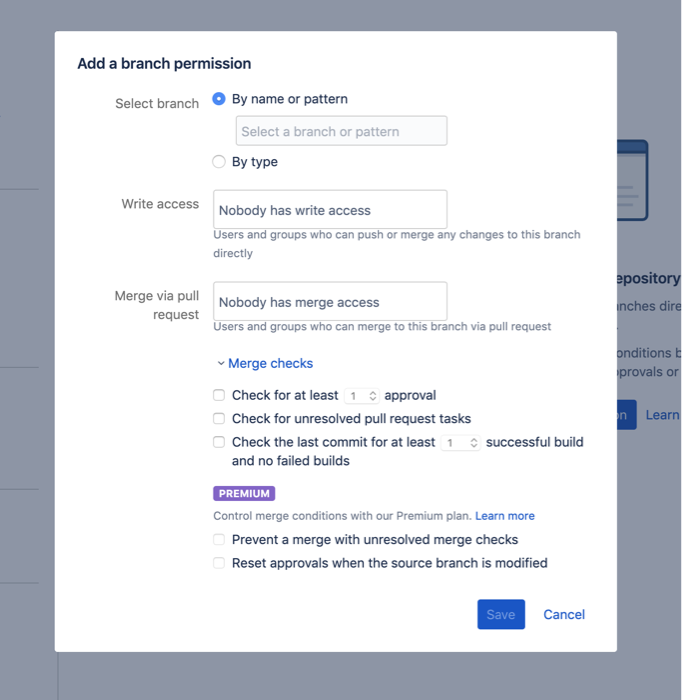Enable check for successful builds on last commit

219,442
